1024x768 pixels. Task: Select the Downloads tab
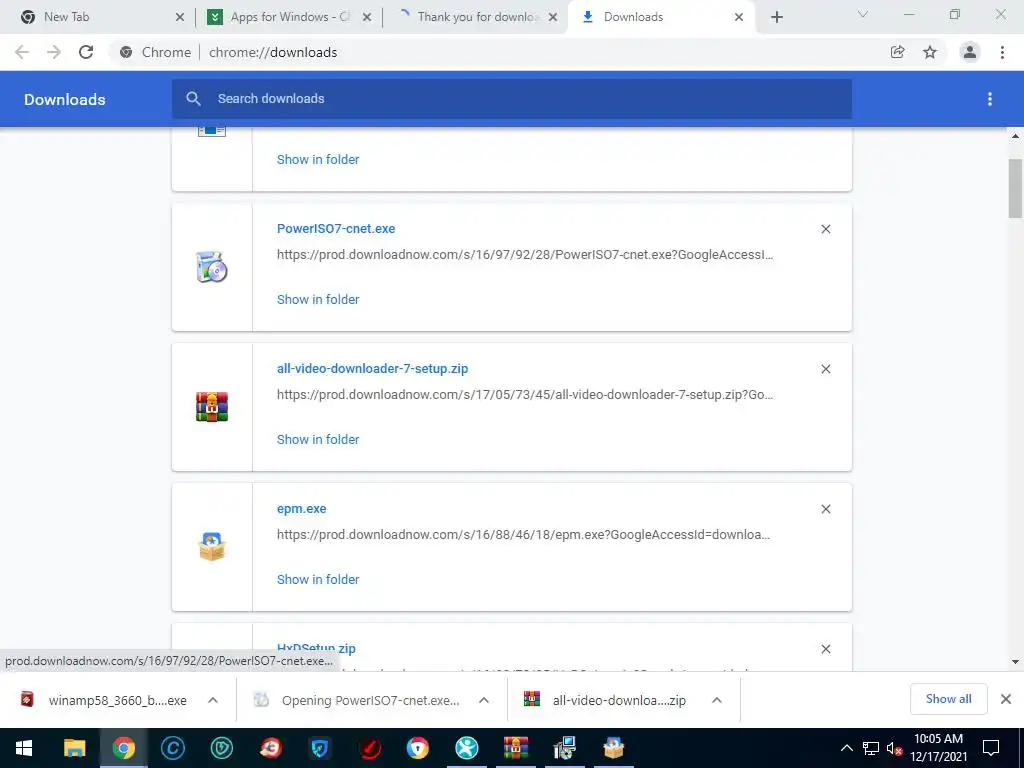661,17
